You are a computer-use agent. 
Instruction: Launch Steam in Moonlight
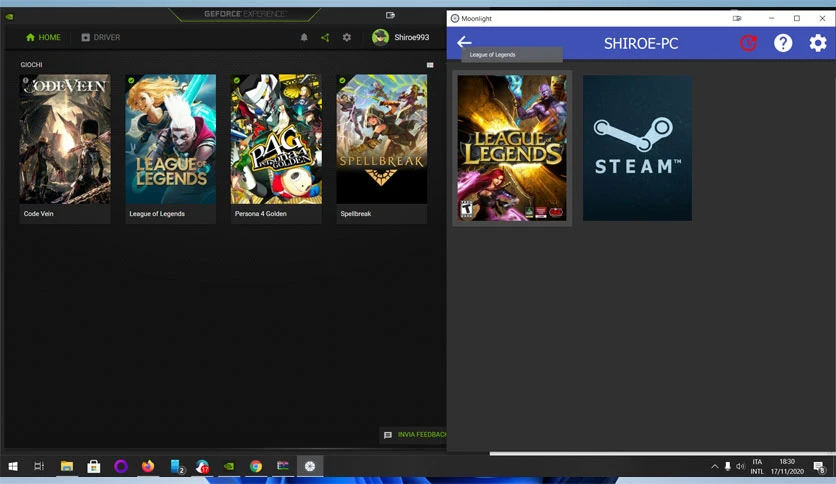637,148
